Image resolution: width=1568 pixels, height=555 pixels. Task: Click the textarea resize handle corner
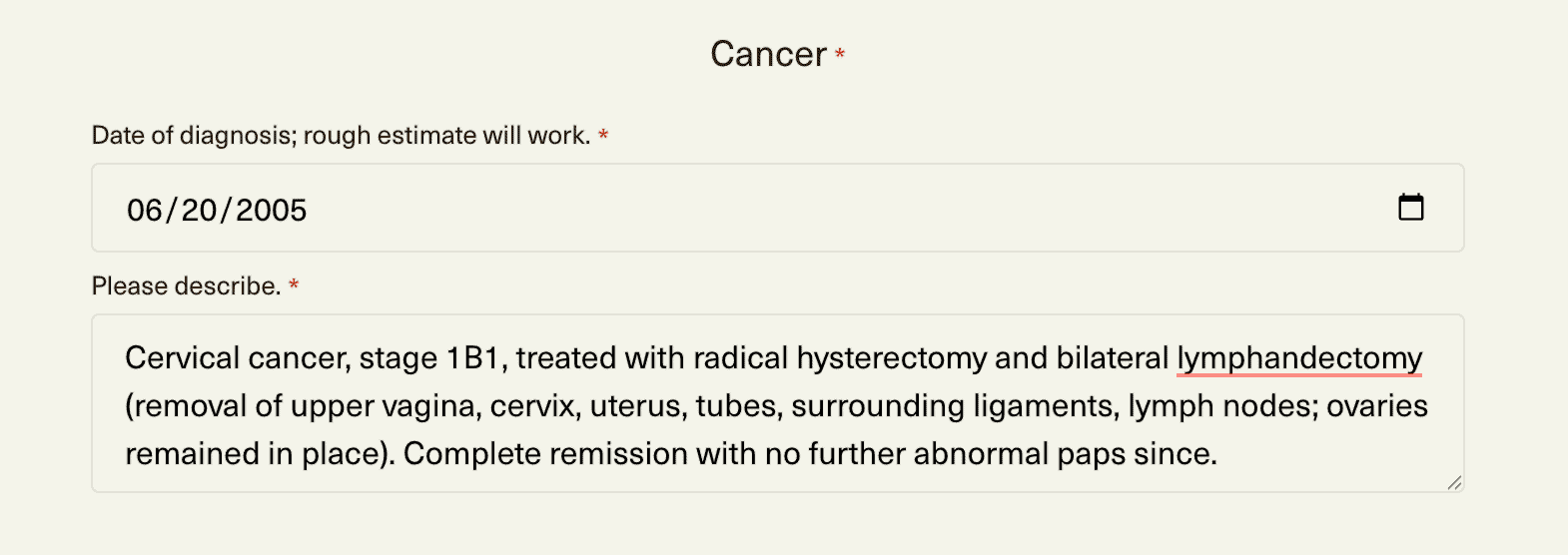point(1454,483)
